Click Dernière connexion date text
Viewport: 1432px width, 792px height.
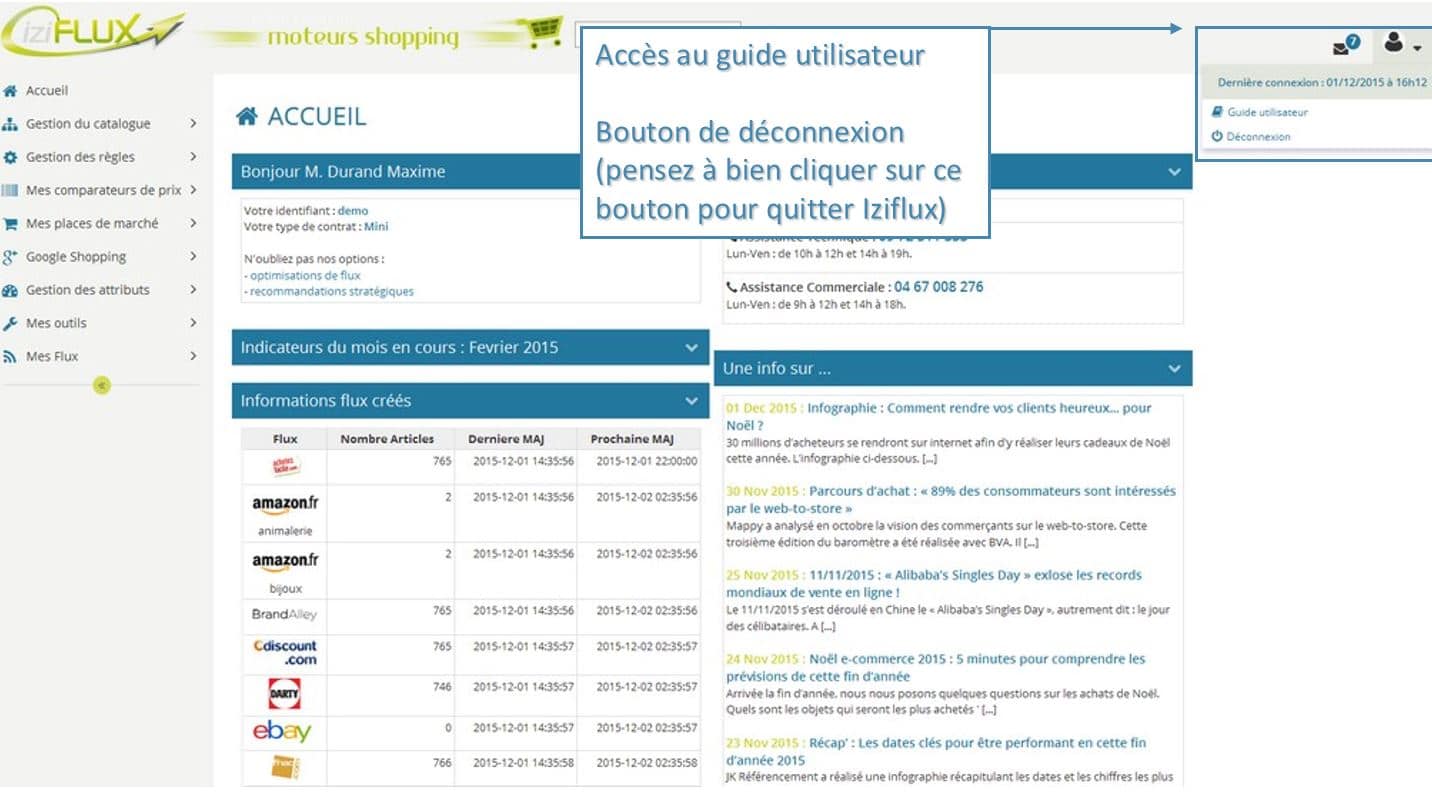coord(1322,82)
